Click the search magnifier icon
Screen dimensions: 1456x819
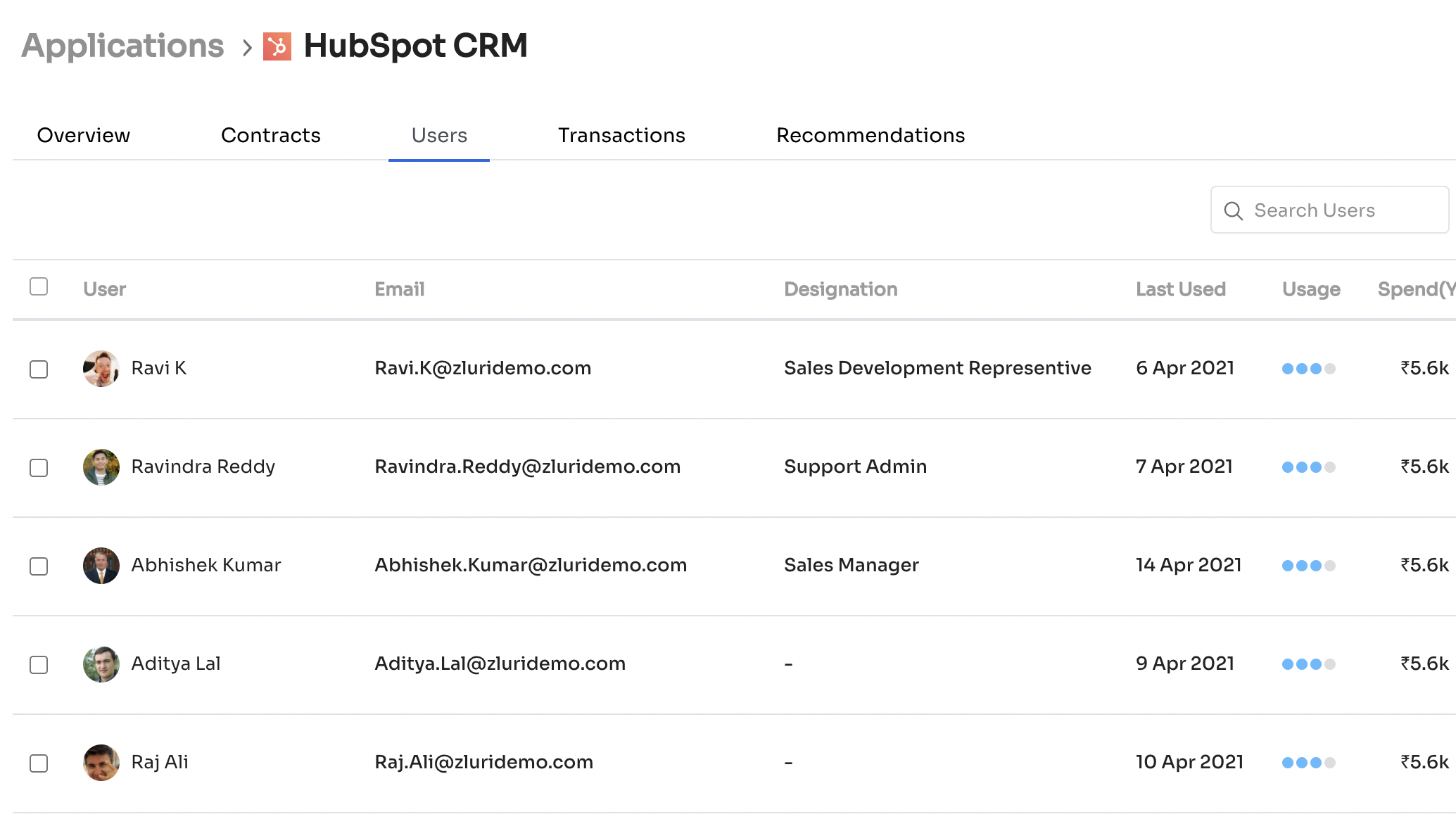[x=1233, y=210]
